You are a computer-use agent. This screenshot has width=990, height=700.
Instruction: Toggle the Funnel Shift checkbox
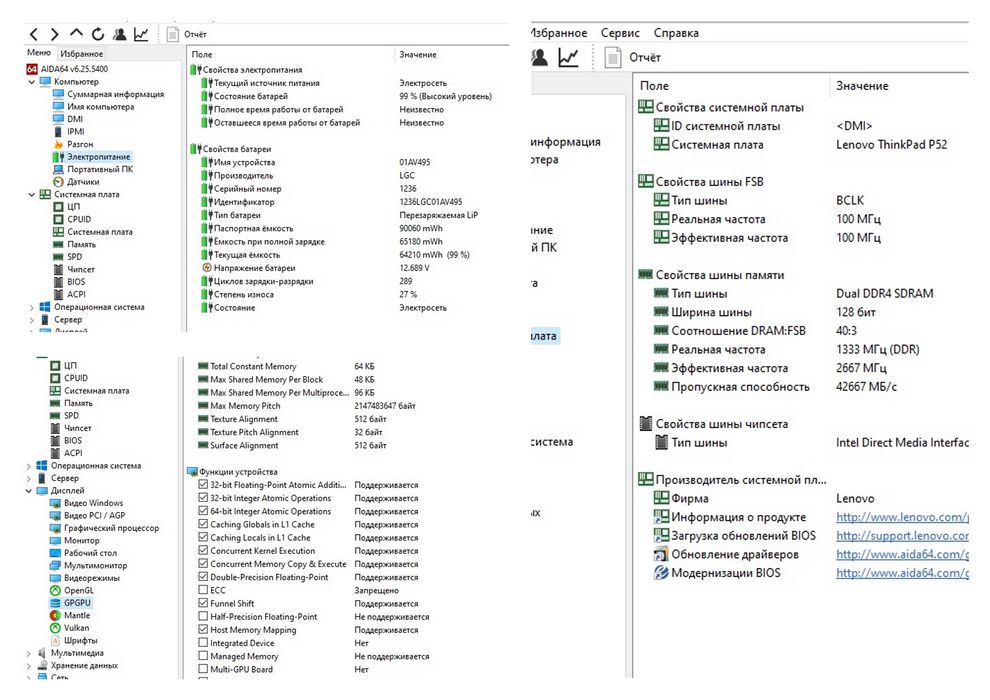click(203, 603)
